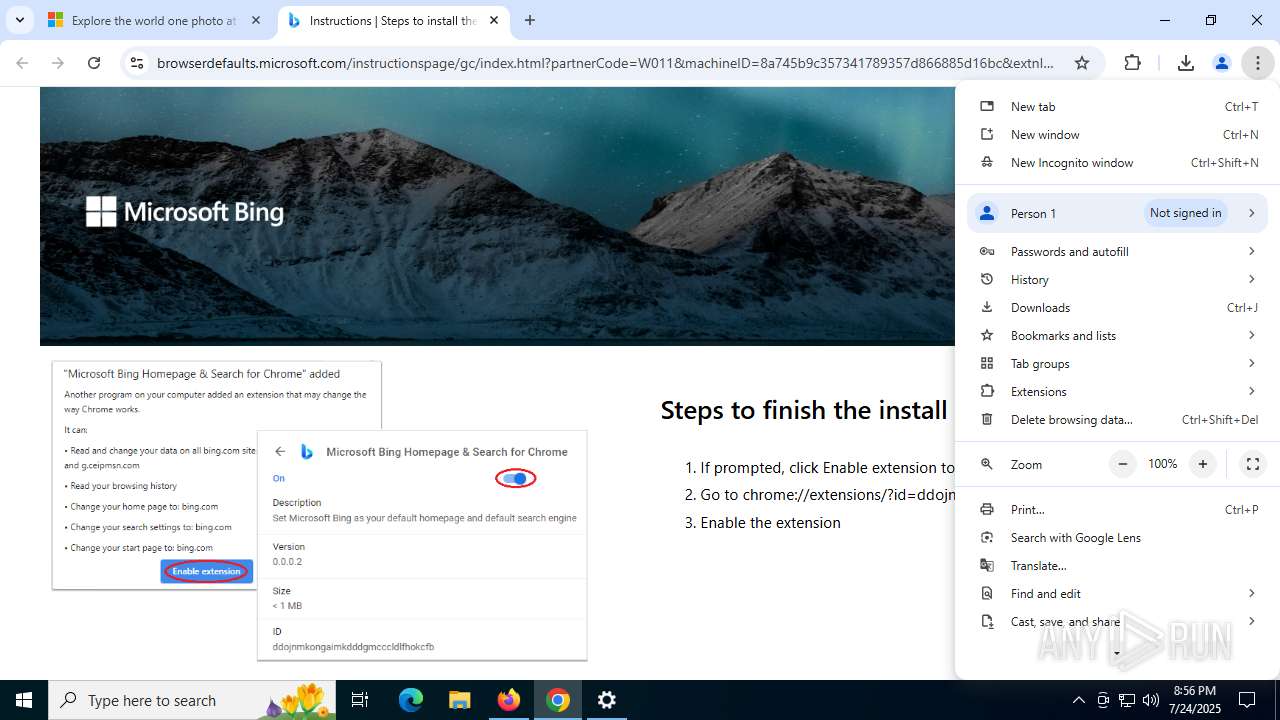The height and width of the screenshot is (720, 1280).
Task: Reload the current page
Action: point(94,63)
